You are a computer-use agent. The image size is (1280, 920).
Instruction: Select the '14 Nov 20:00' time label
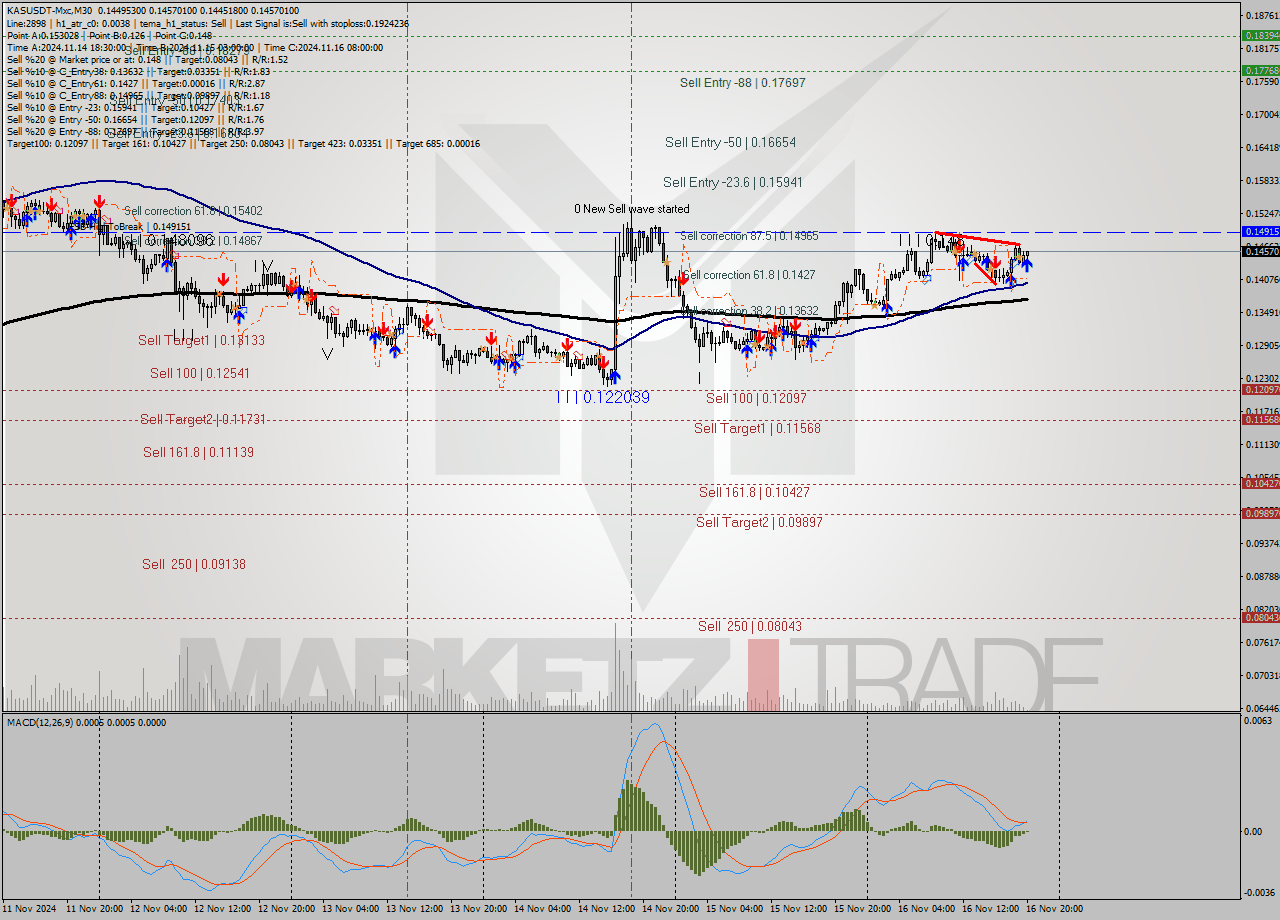(670, 909)
